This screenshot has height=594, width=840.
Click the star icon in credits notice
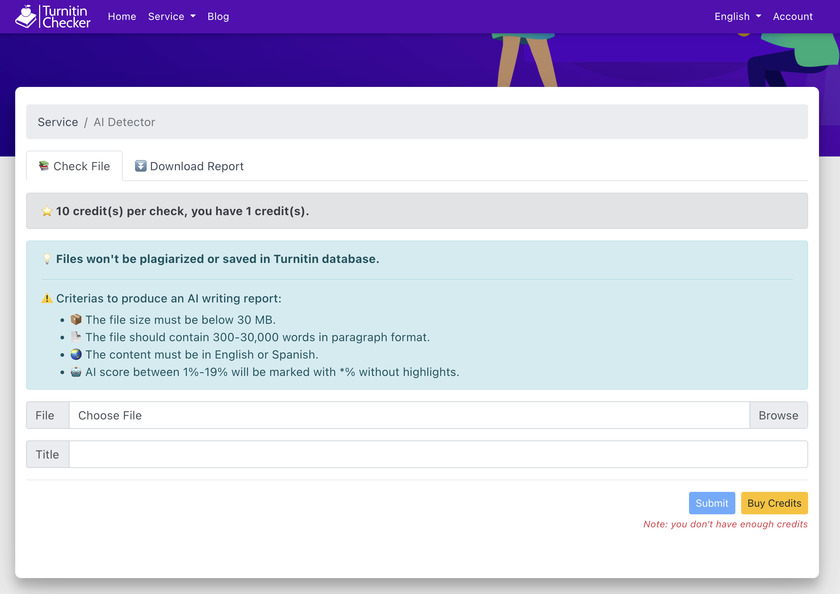coord(47,211)
